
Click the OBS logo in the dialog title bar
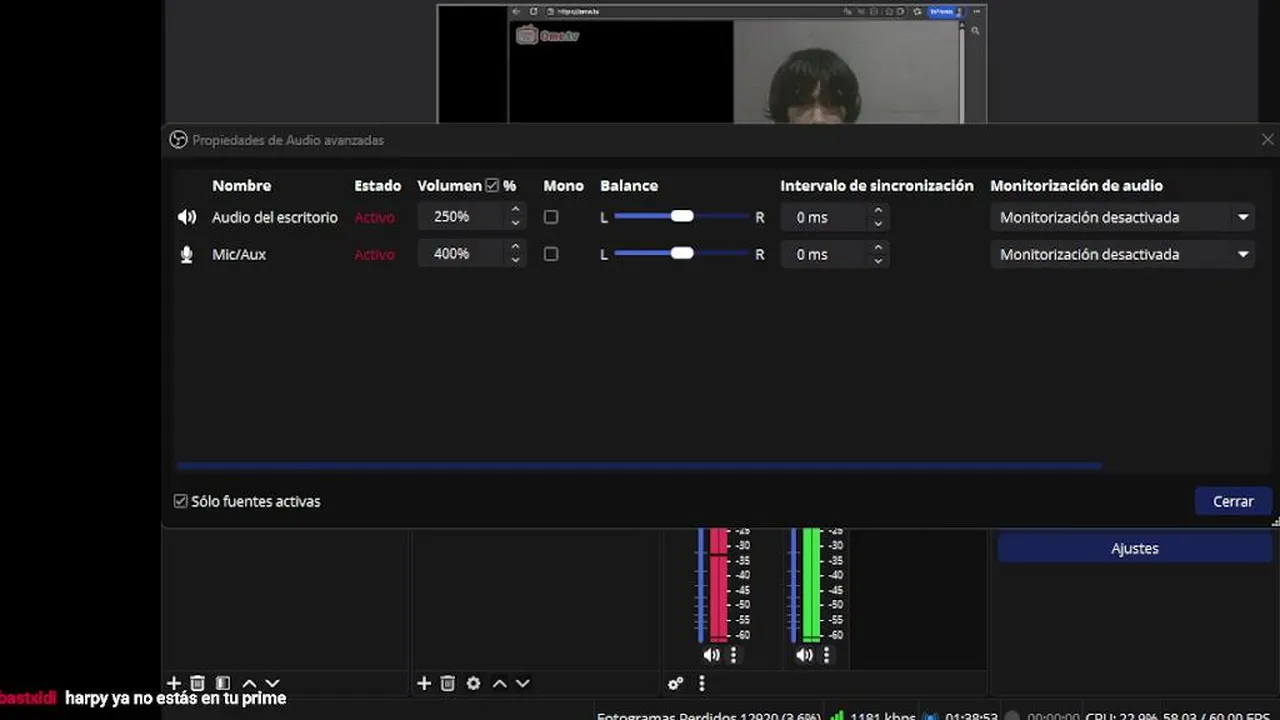(x=178, y=140)
